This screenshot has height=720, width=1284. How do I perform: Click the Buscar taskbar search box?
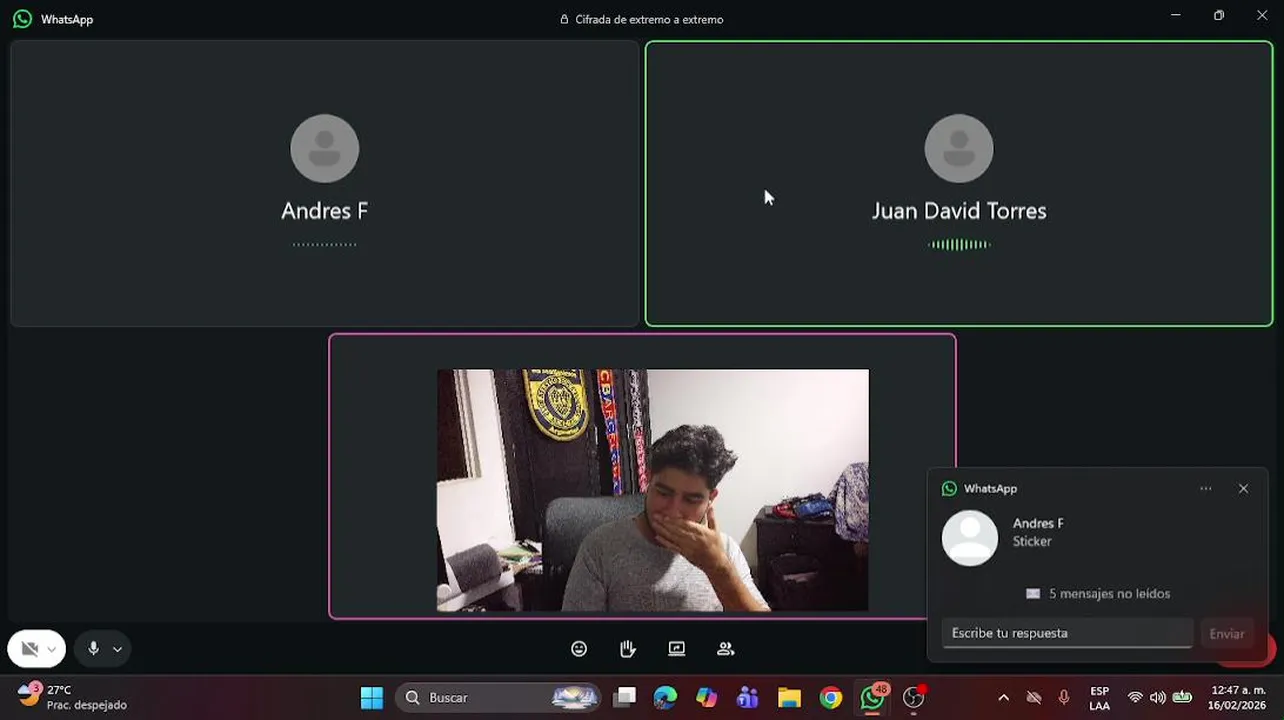coord(500,698)
